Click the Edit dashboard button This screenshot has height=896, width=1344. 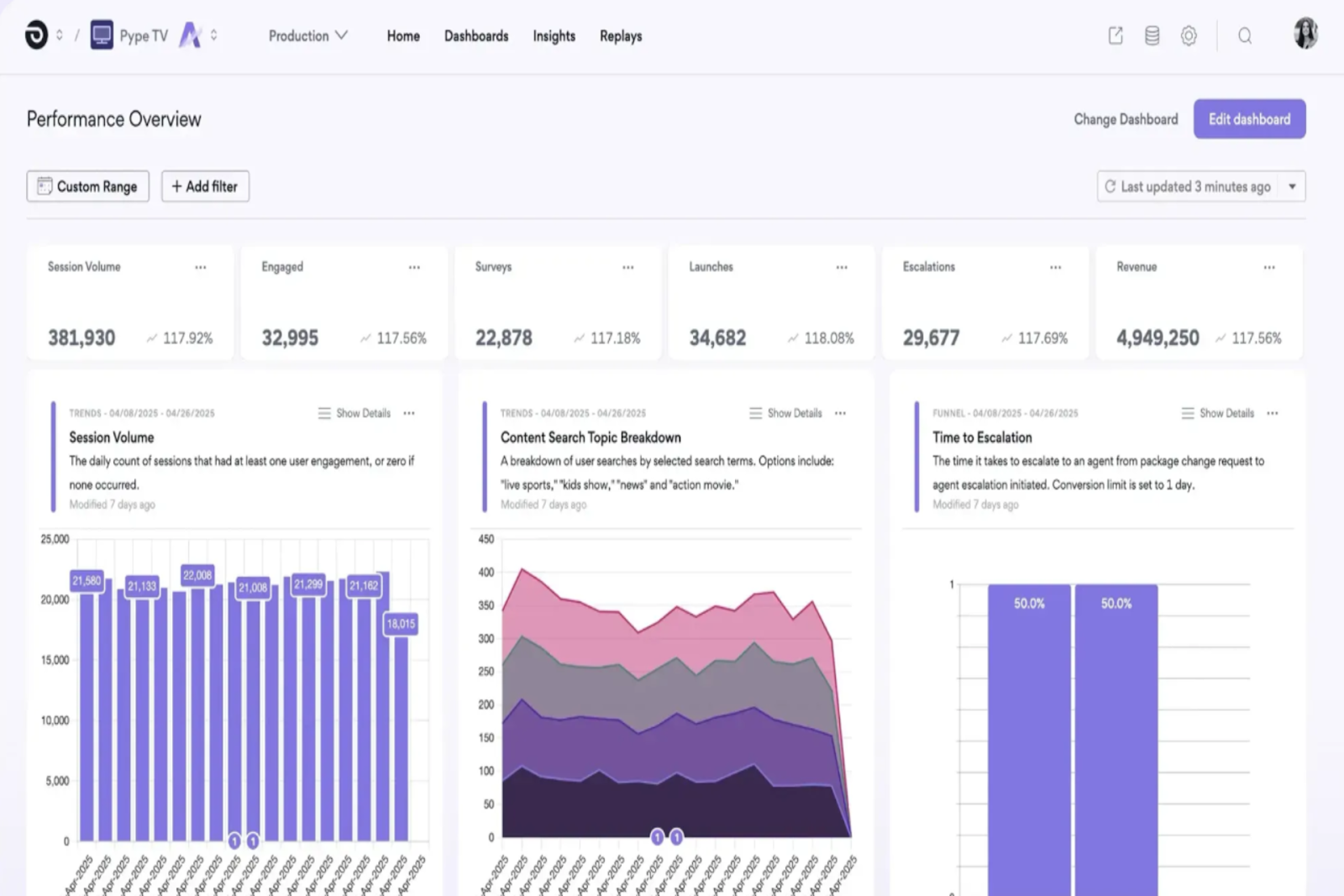tap(1249, 119)
